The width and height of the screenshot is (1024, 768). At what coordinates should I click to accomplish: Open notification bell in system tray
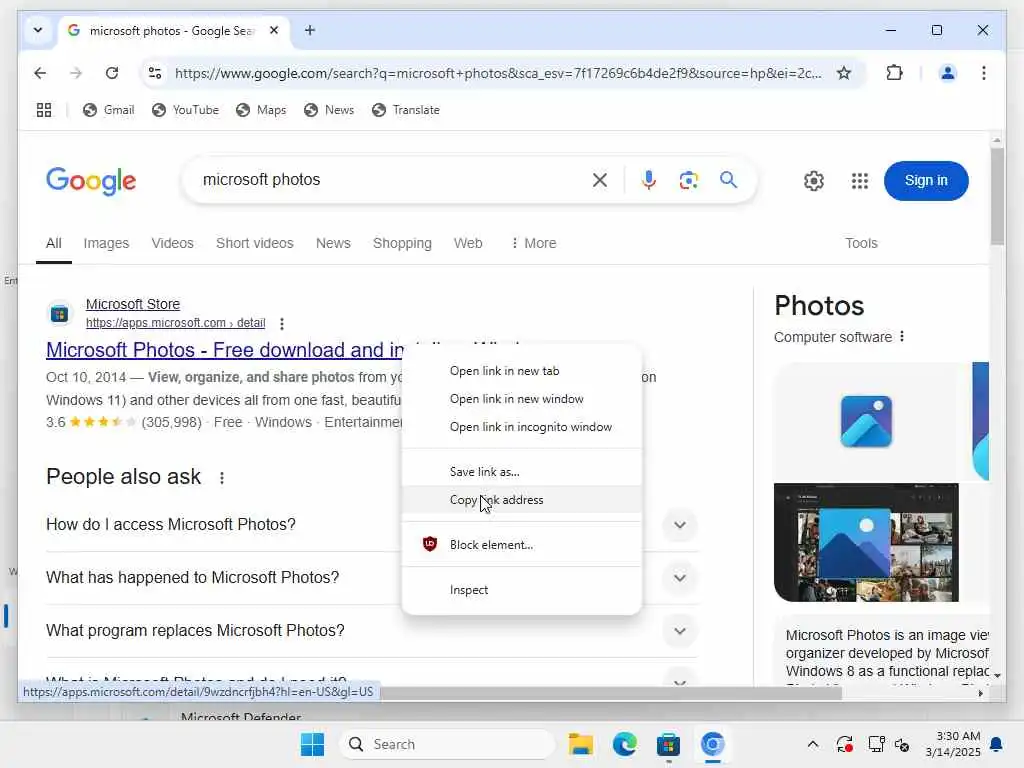(997, 744)
